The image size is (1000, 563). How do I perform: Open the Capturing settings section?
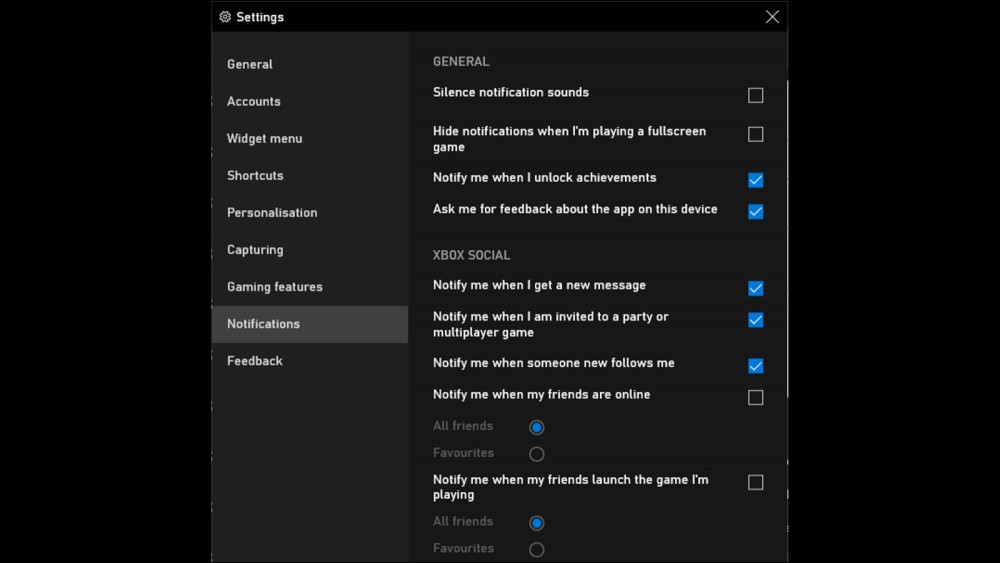(x=310, y=249)
